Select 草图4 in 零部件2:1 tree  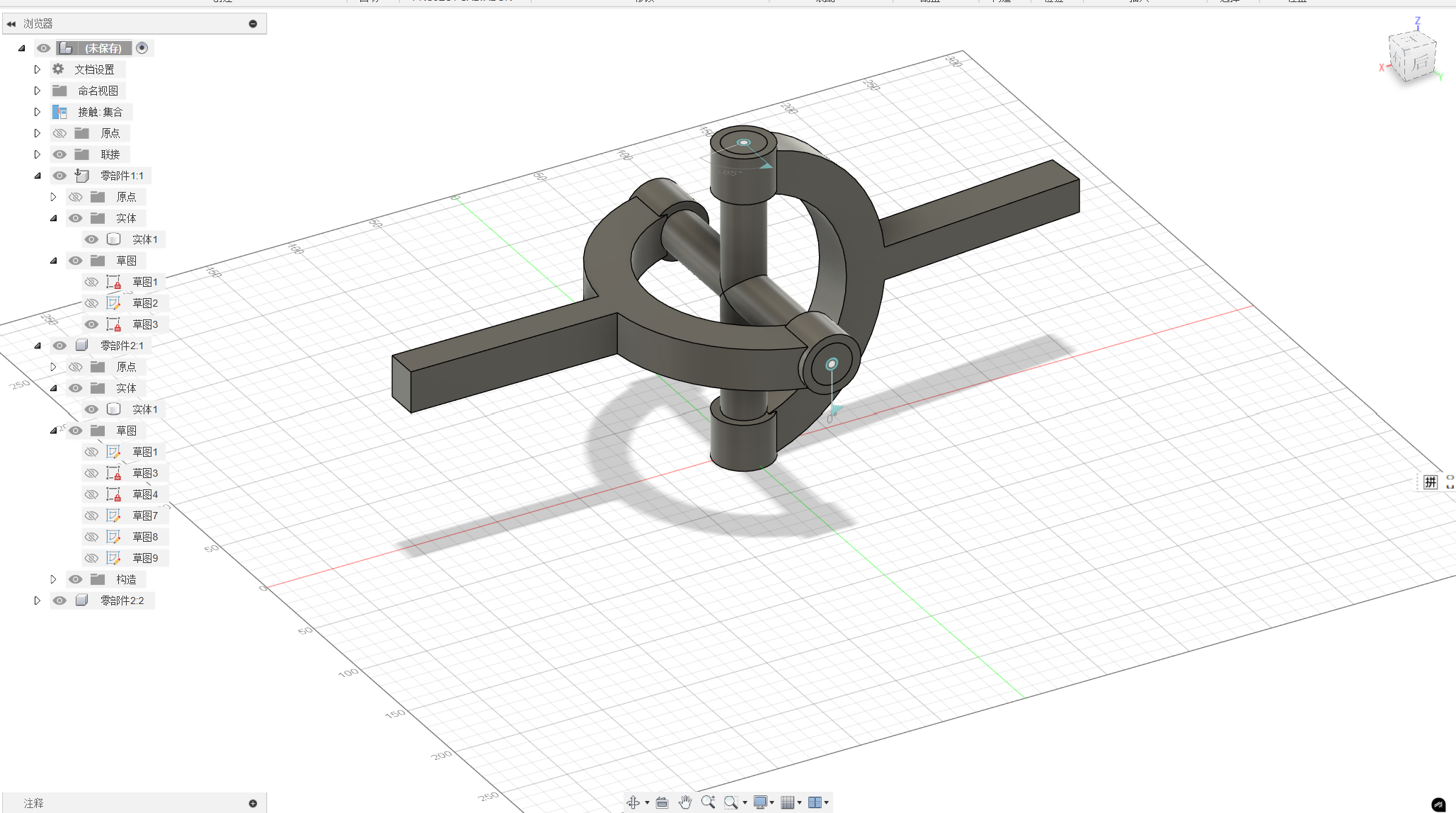point(145,494)
